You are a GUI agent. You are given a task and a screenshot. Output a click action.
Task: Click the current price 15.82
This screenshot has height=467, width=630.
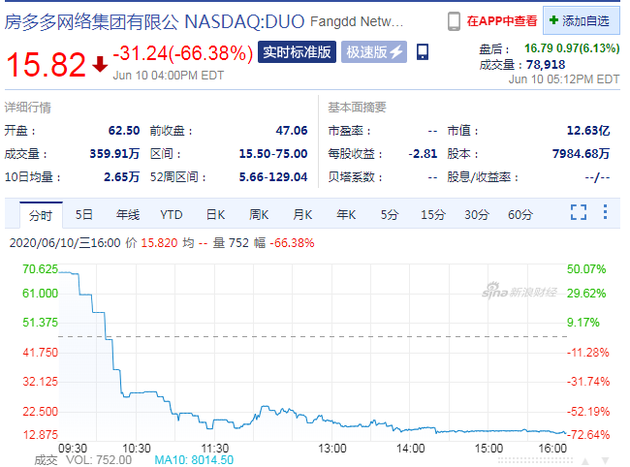46,64
